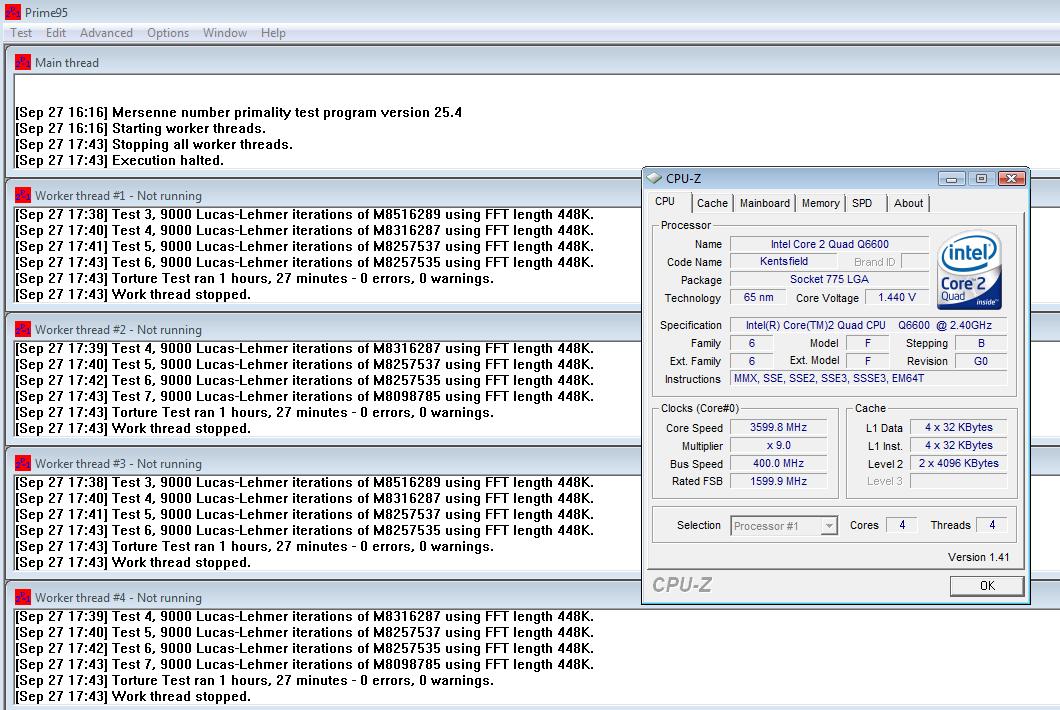This screenshot has width=1060, height=710.
Task: Click Worker #2 'Work thread stopped.' line
Action: point(132,429)
